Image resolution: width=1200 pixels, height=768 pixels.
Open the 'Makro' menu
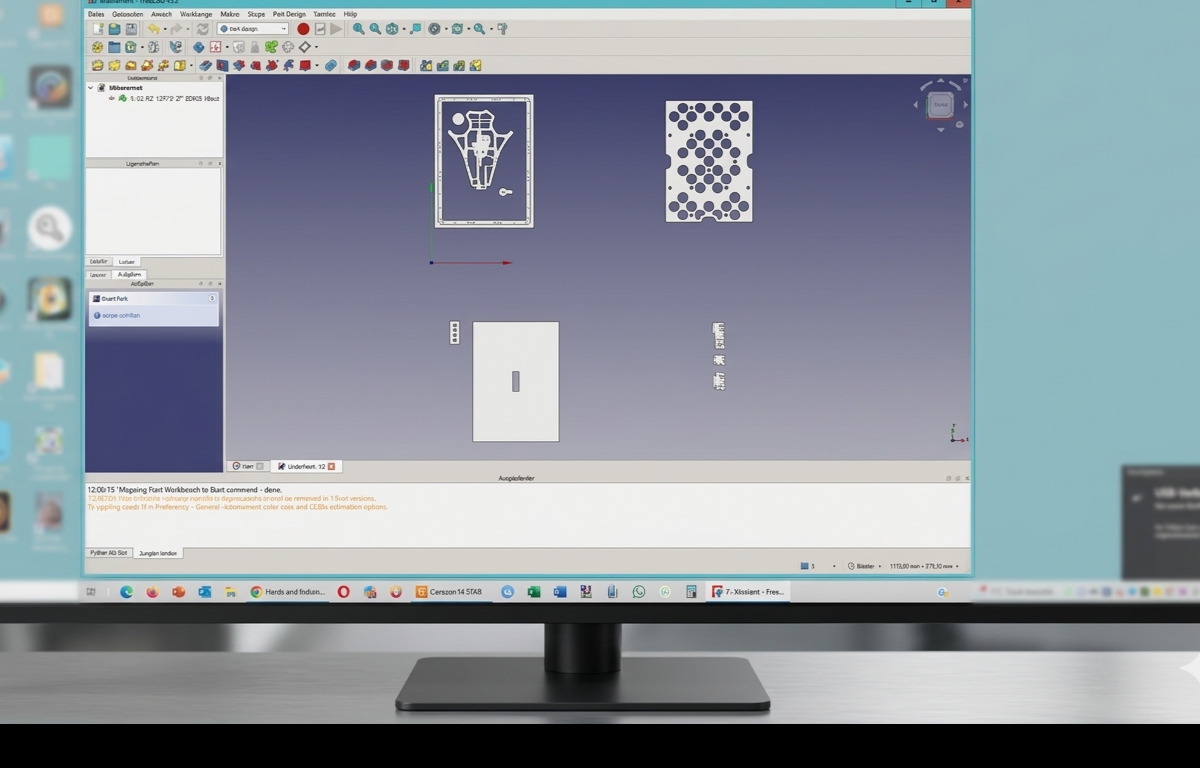tap(230, 14)
